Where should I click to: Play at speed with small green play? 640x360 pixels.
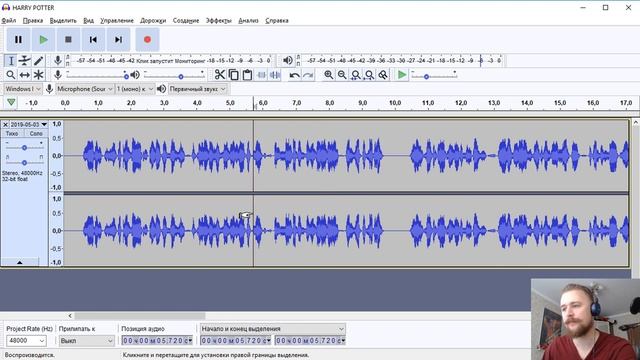point(402,75)
